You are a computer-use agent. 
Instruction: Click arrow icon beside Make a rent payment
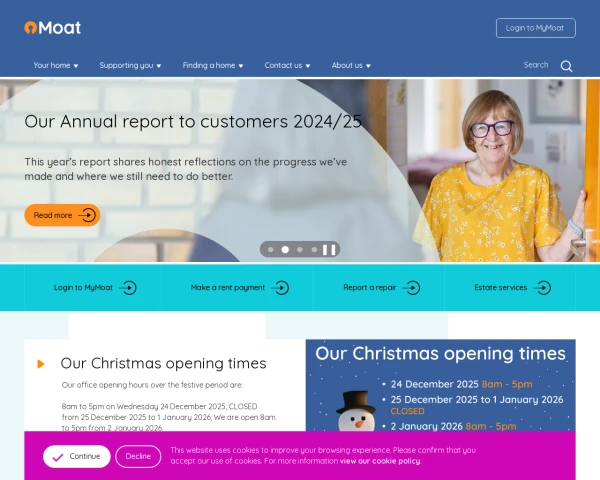pyautogui.click(x=280, y=287)
